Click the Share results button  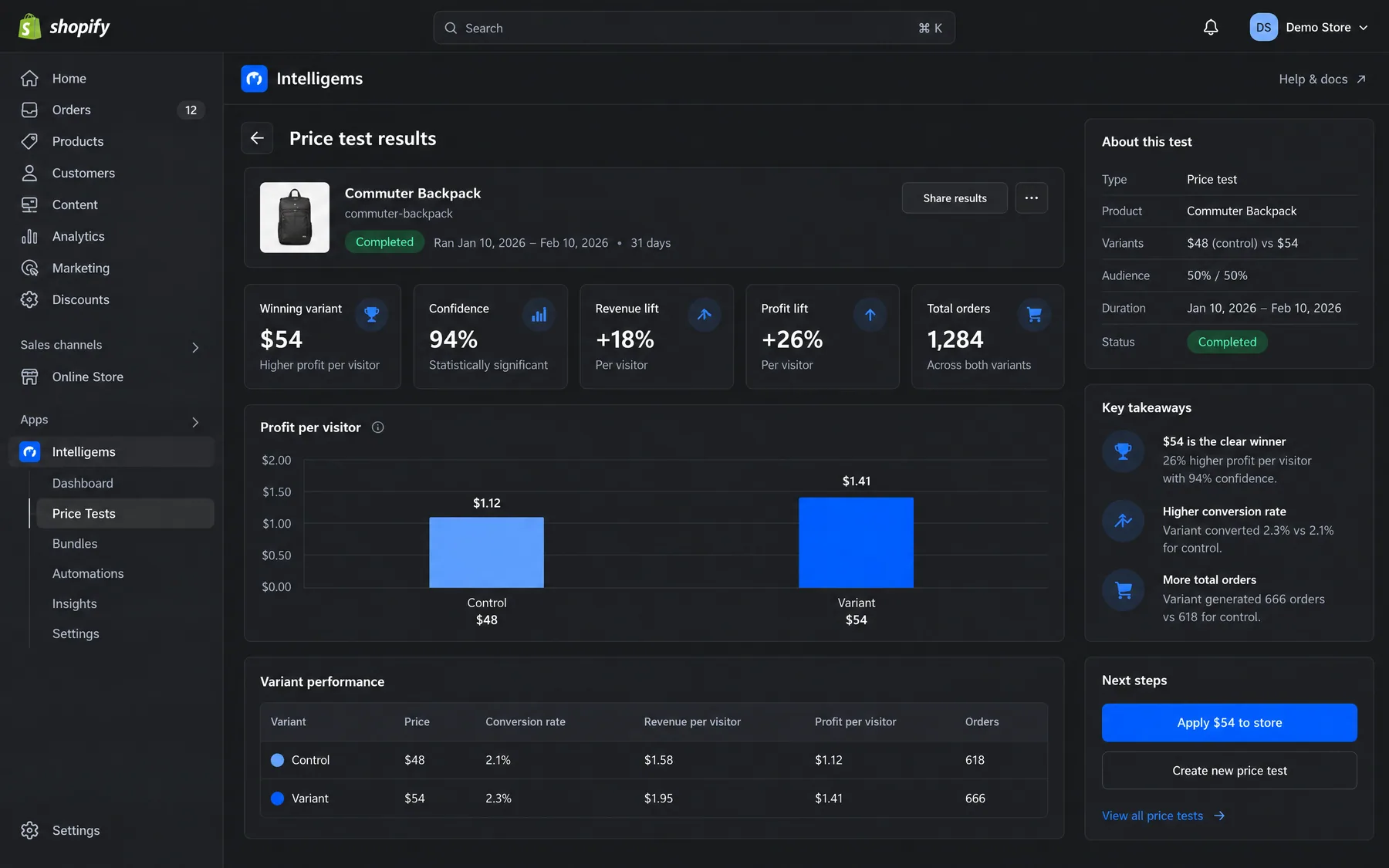pos(955,198)
